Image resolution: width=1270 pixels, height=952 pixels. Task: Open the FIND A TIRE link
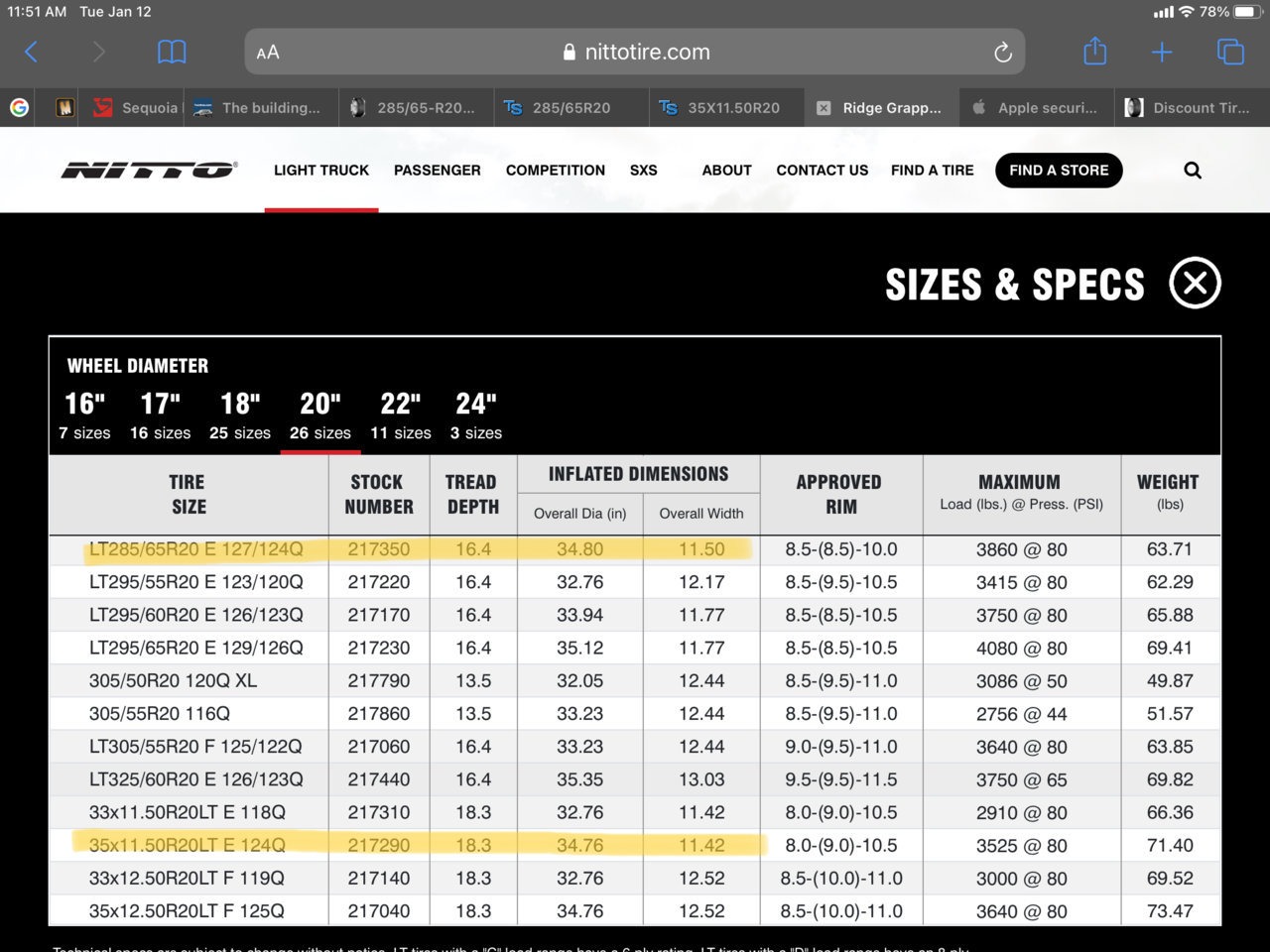(933, 171)
